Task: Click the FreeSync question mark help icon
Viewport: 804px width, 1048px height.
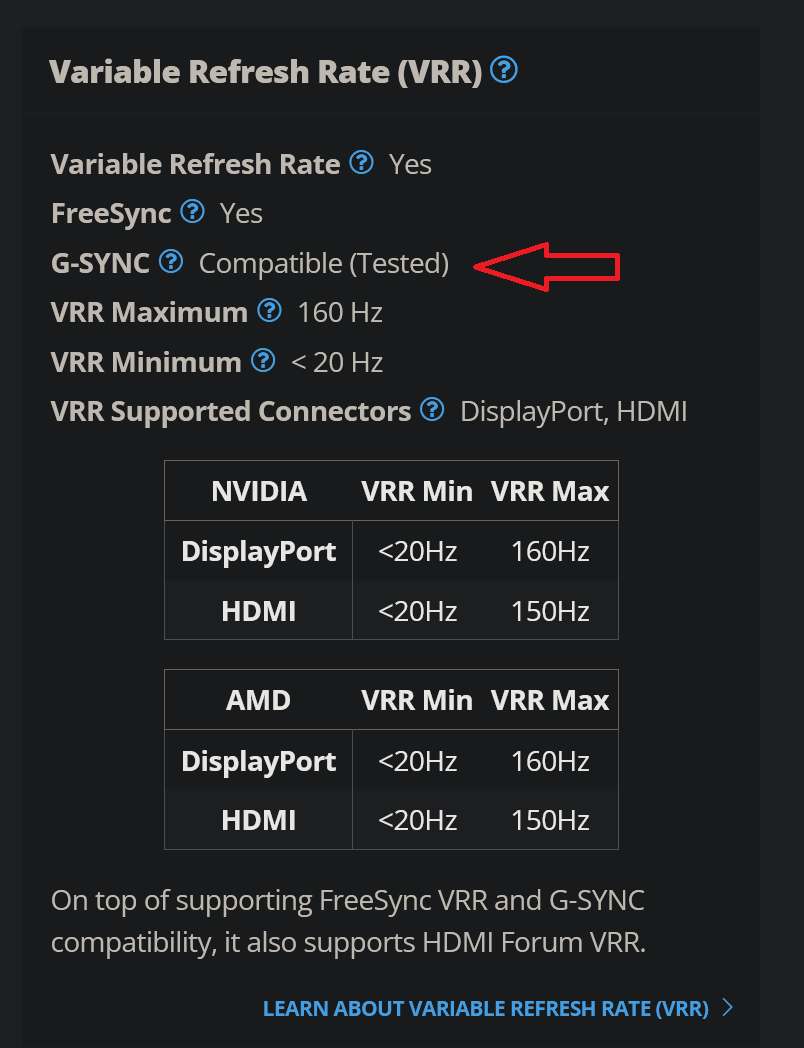Action: pos(191,211)
